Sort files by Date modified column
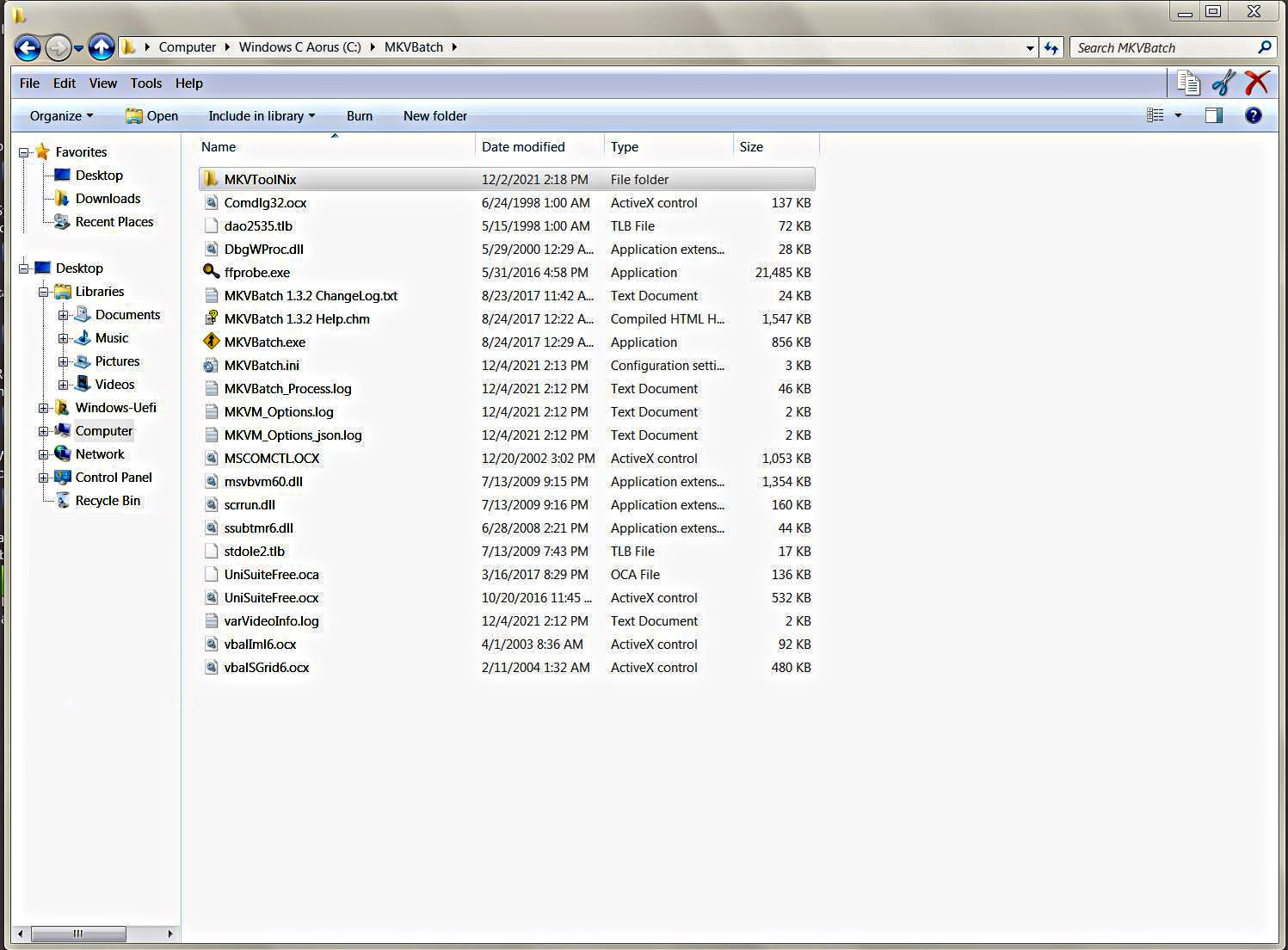The image size is (1288, 950). pyautogui.click(x=539, y=146)
